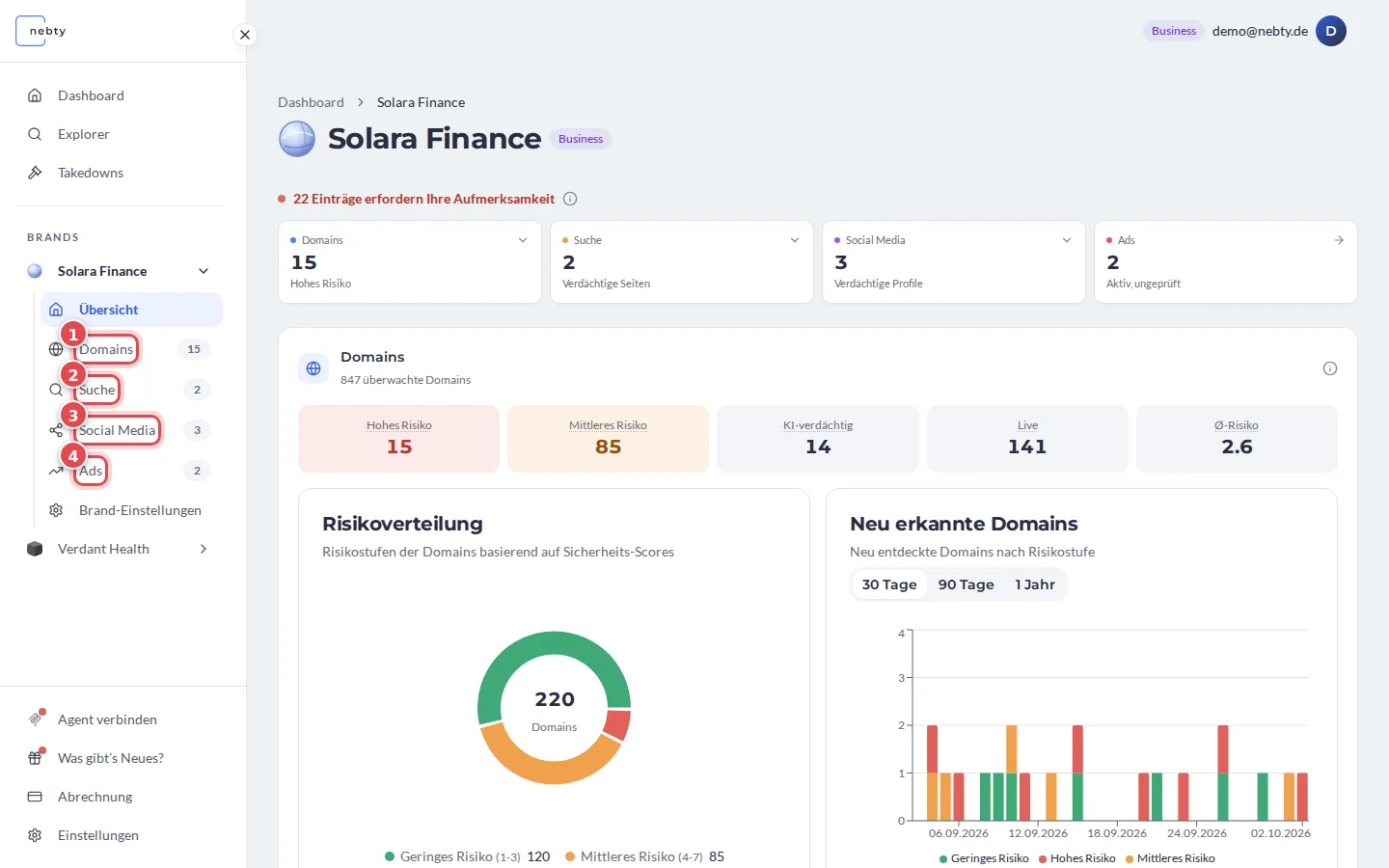The height and width of the screenshot is (868, 1389).
Task: Toggle Geringes Risiko in bar chart legend
Action: pyautogui.click(x=984, y=858)
